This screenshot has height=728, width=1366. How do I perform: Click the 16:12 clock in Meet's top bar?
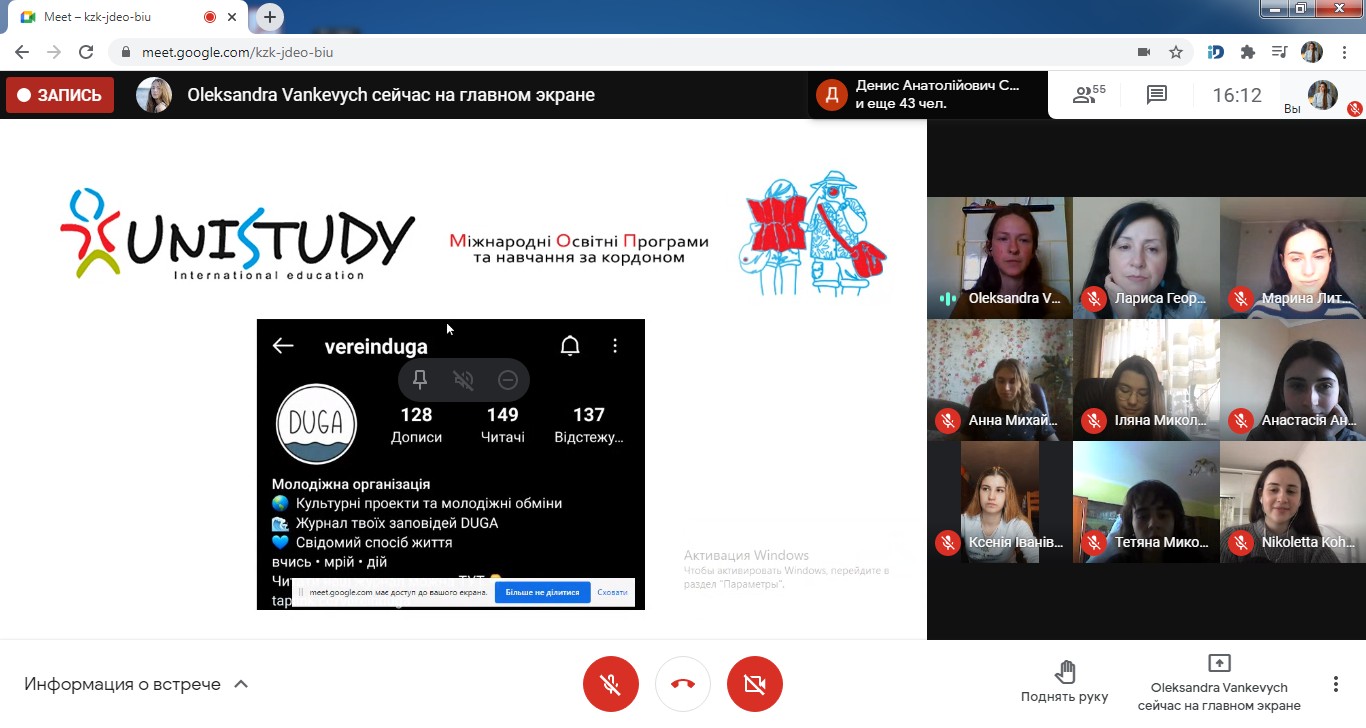[x=1237, y=95]
